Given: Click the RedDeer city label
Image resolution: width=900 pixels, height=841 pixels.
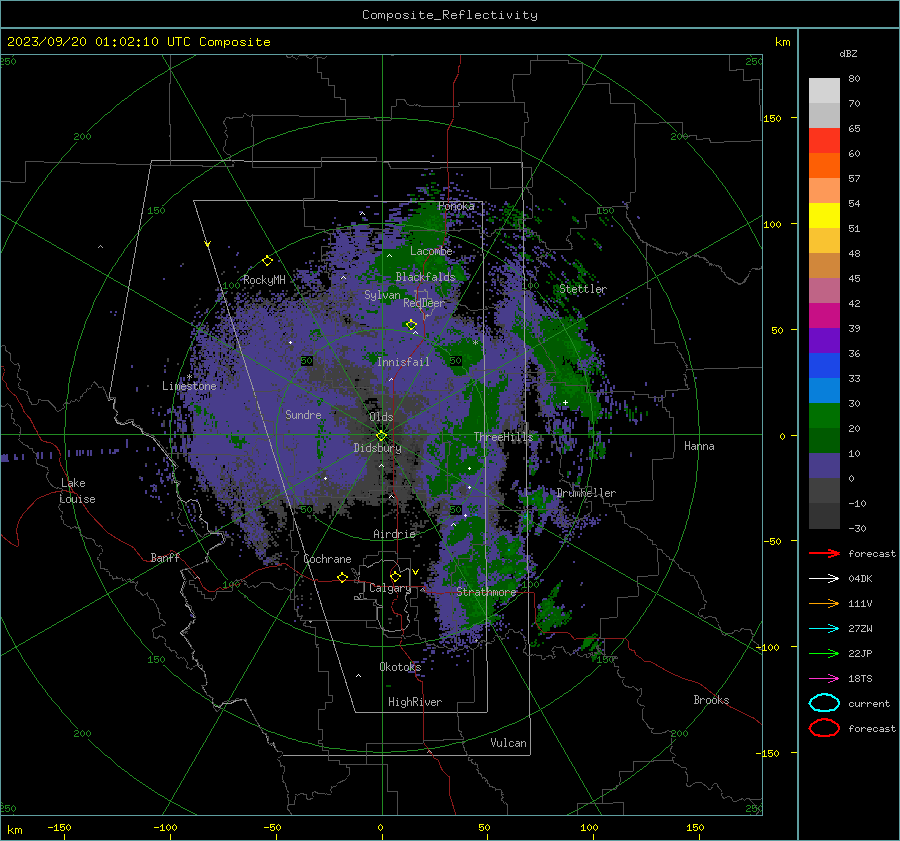Looking at the screenshot, I should (x=424, y=303).
